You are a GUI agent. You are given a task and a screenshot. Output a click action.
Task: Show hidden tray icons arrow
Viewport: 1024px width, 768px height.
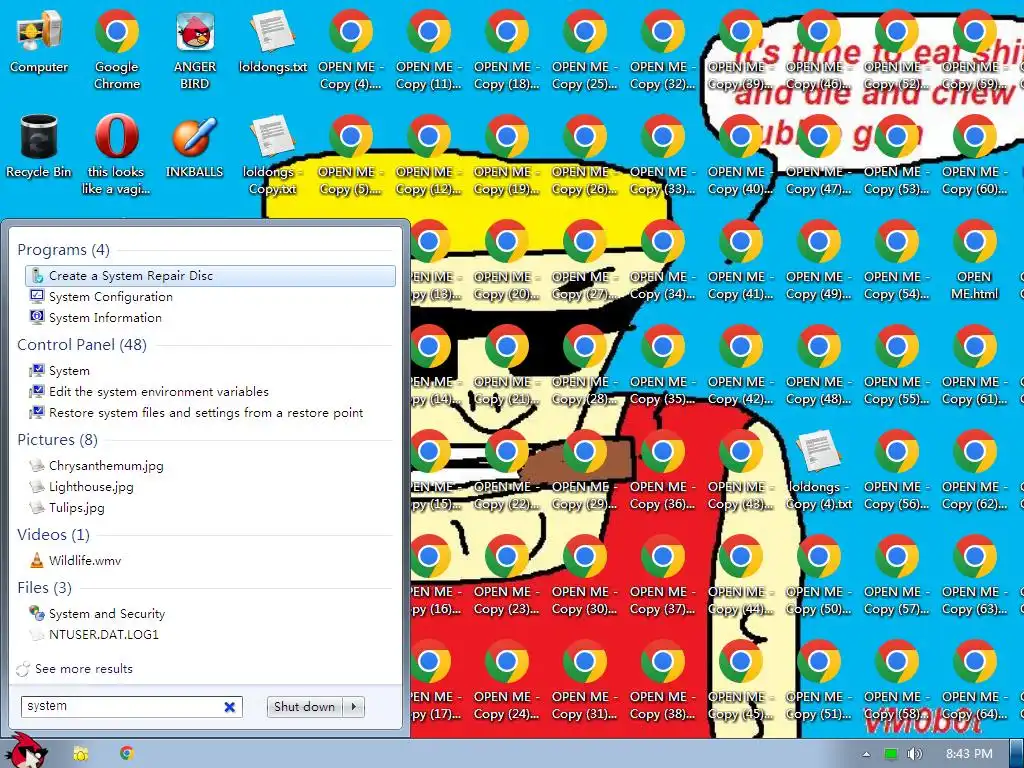pos(866,754)
